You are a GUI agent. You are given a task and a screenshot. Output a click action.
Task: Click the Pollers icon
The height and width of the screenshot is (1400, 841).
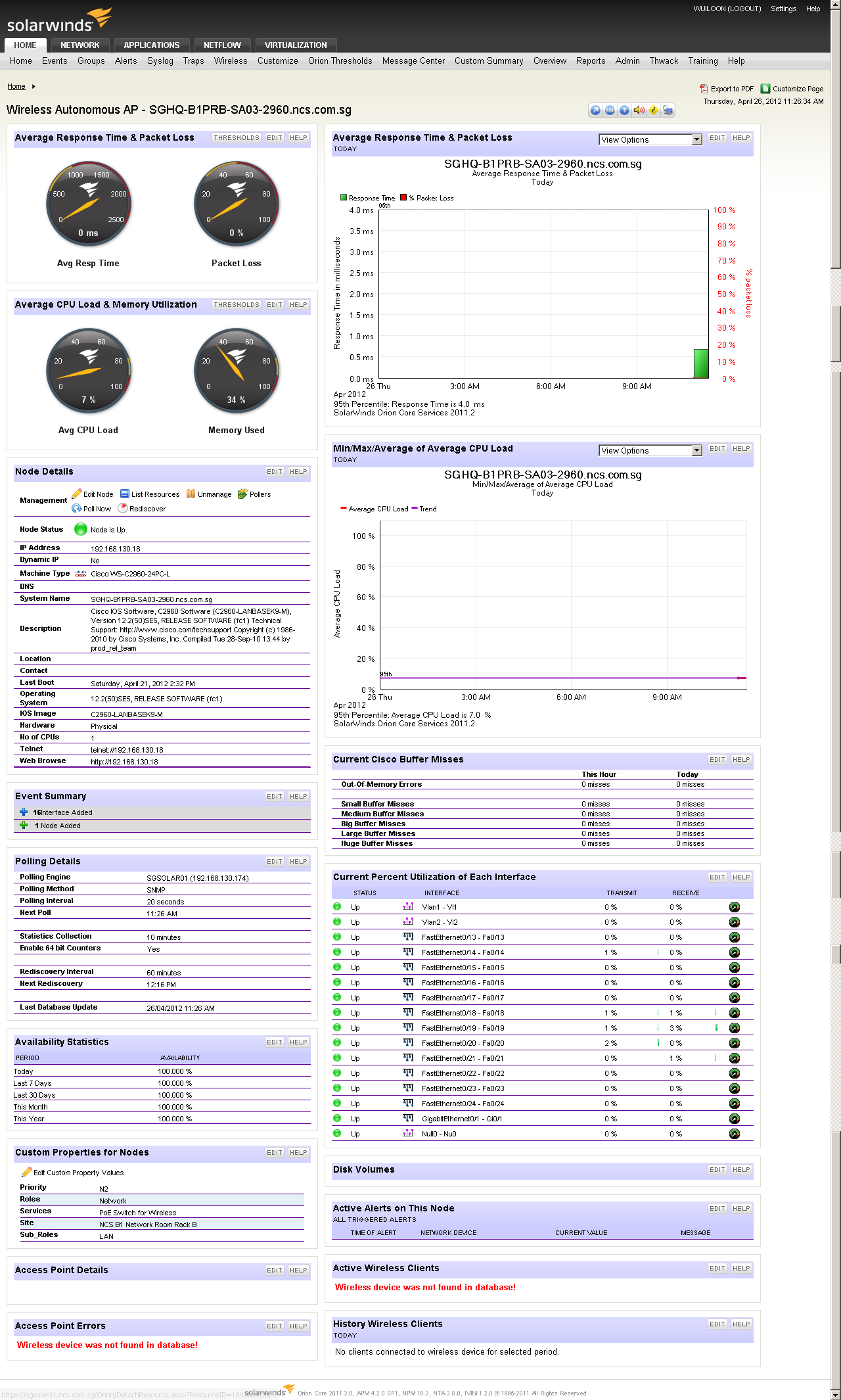click(x=242, y=494)
